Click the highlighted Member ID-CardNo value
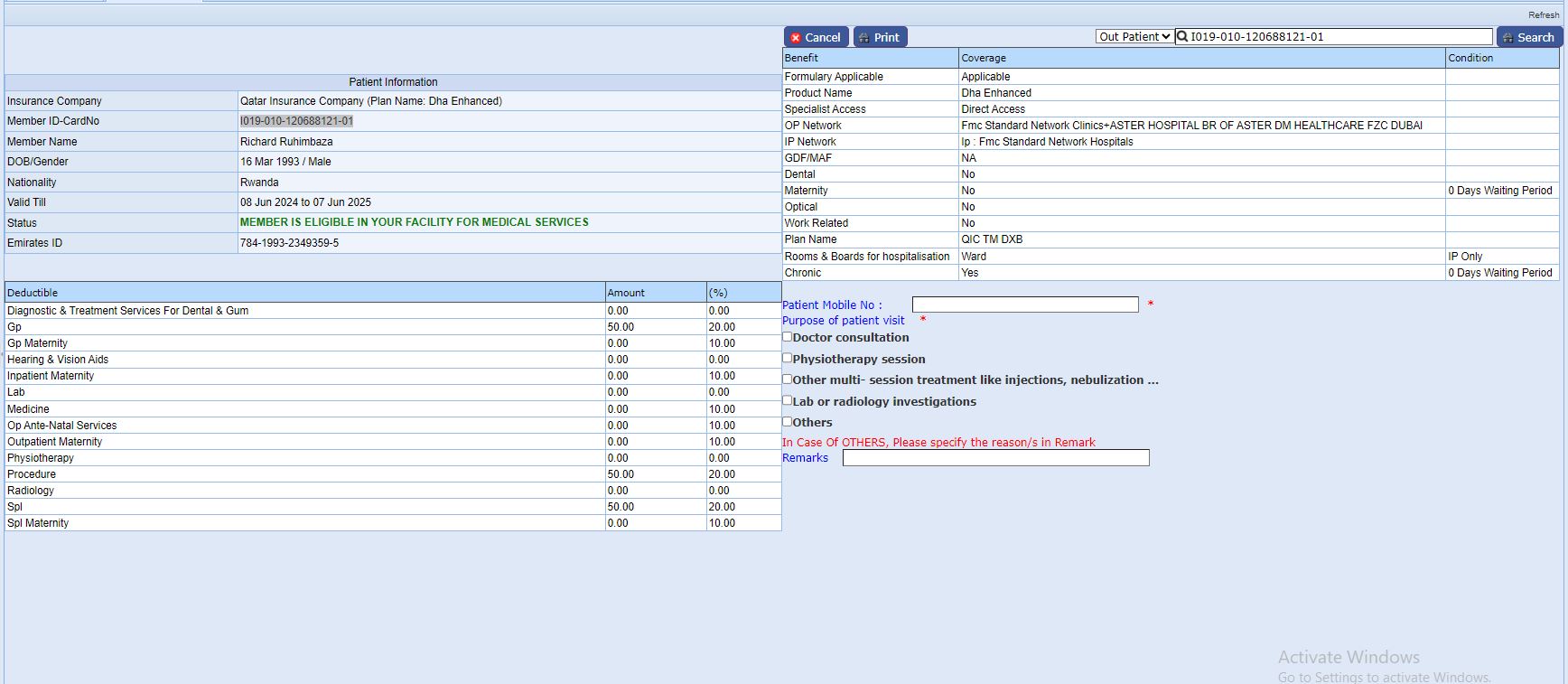The height and width of the screenshot is (684, 1568). 296,121
